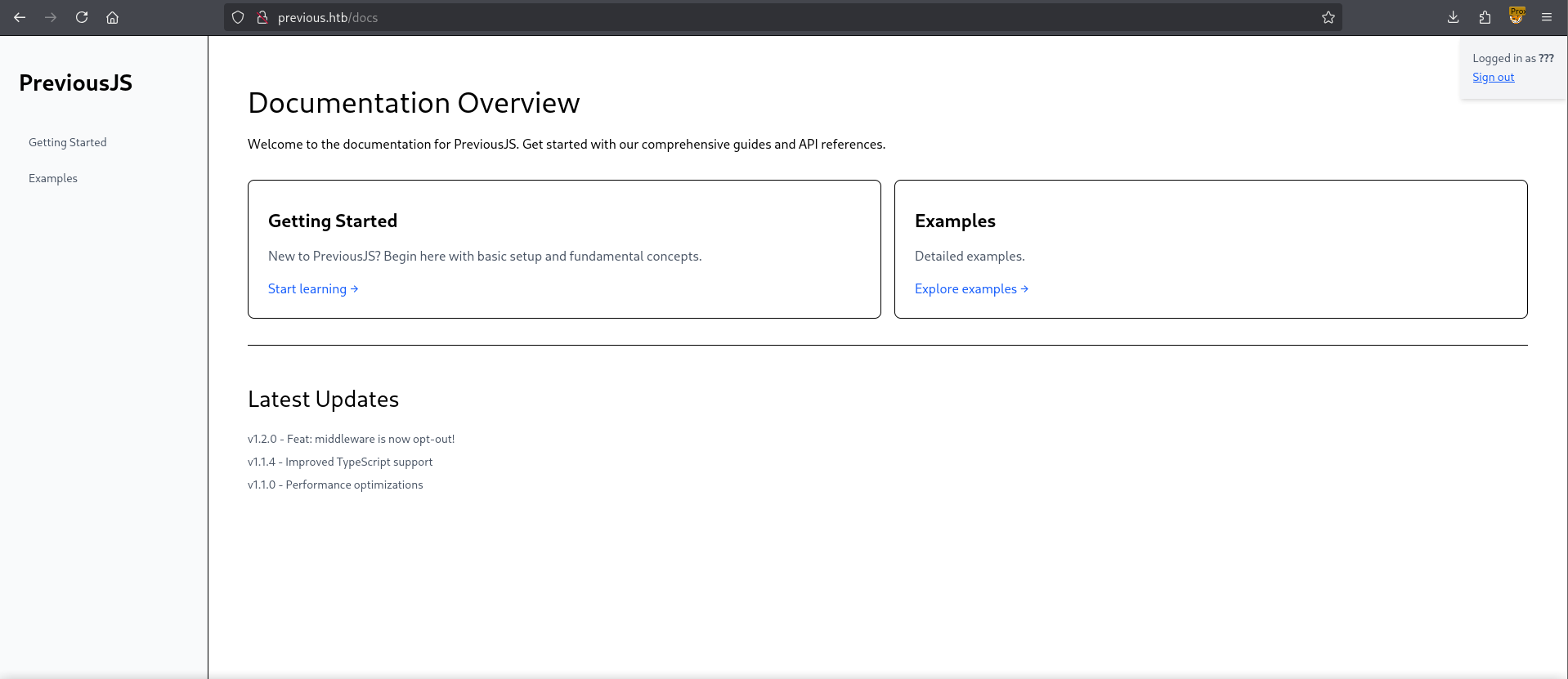1568x679 pixels.
Task: Open the Pro extension badge icon
Action: [1516, 16]
